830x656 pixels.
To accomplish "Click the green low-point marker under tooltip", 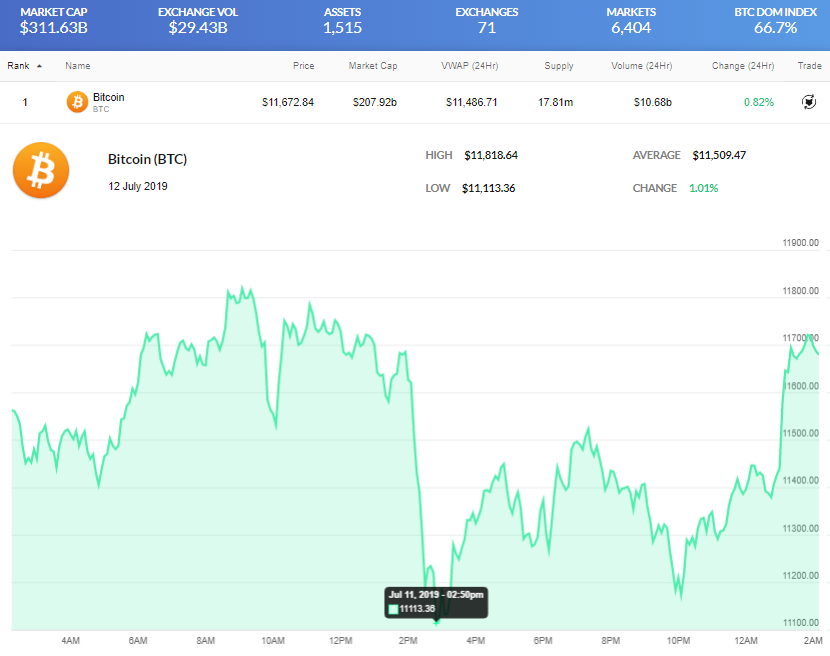I will (436, 623).
